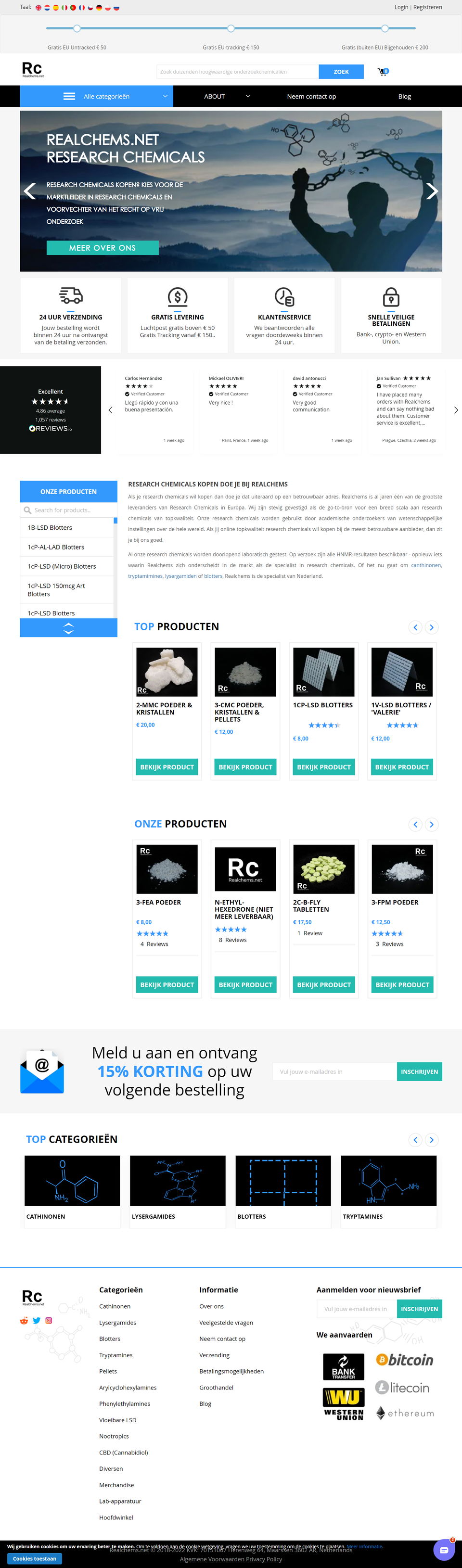Open the Reddit icon in footer
Image resolution: width=462 pixels, height=1568 pixels.
[24, 1320]
